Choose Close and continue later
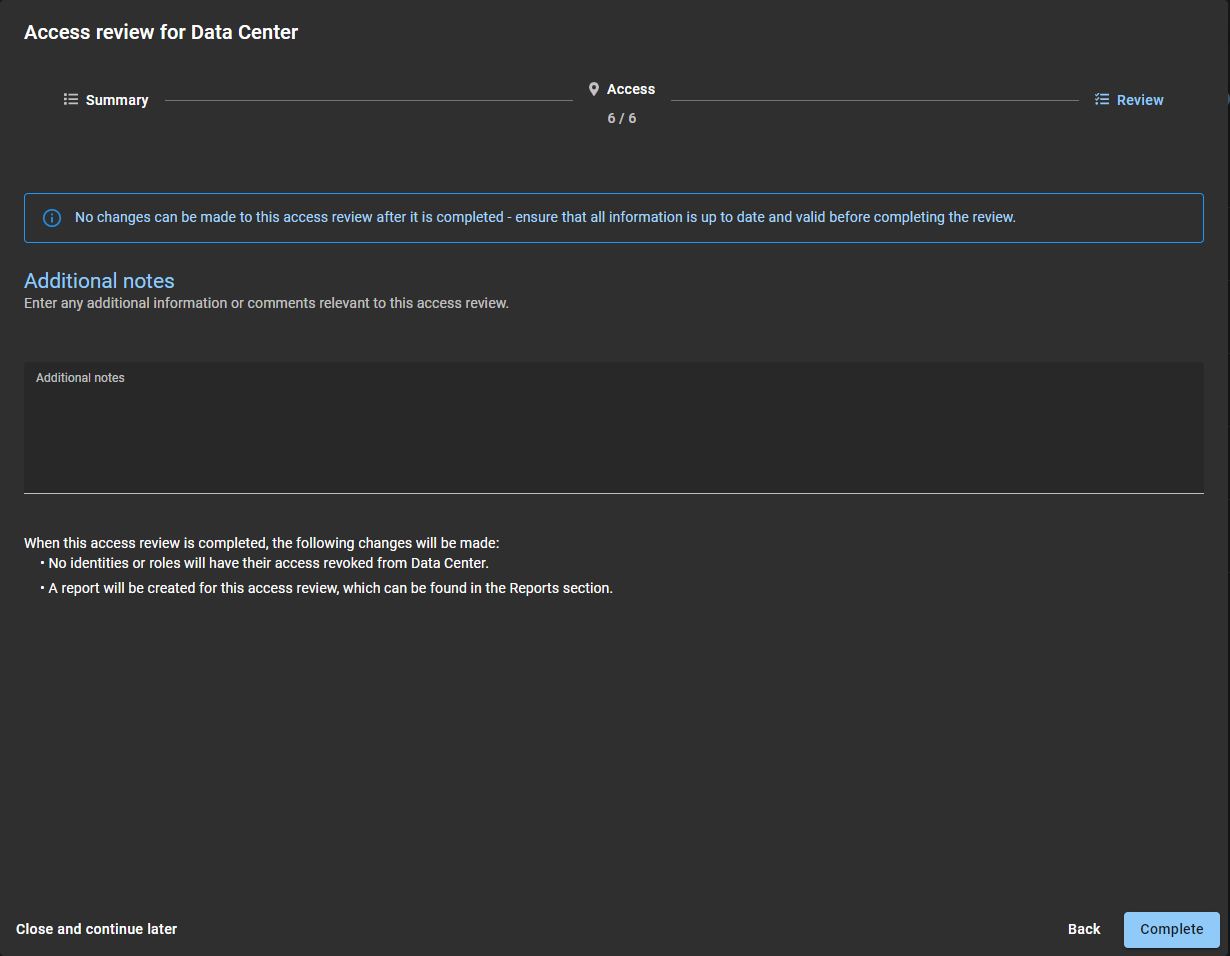1230x956 pixels. click(97, 929)
